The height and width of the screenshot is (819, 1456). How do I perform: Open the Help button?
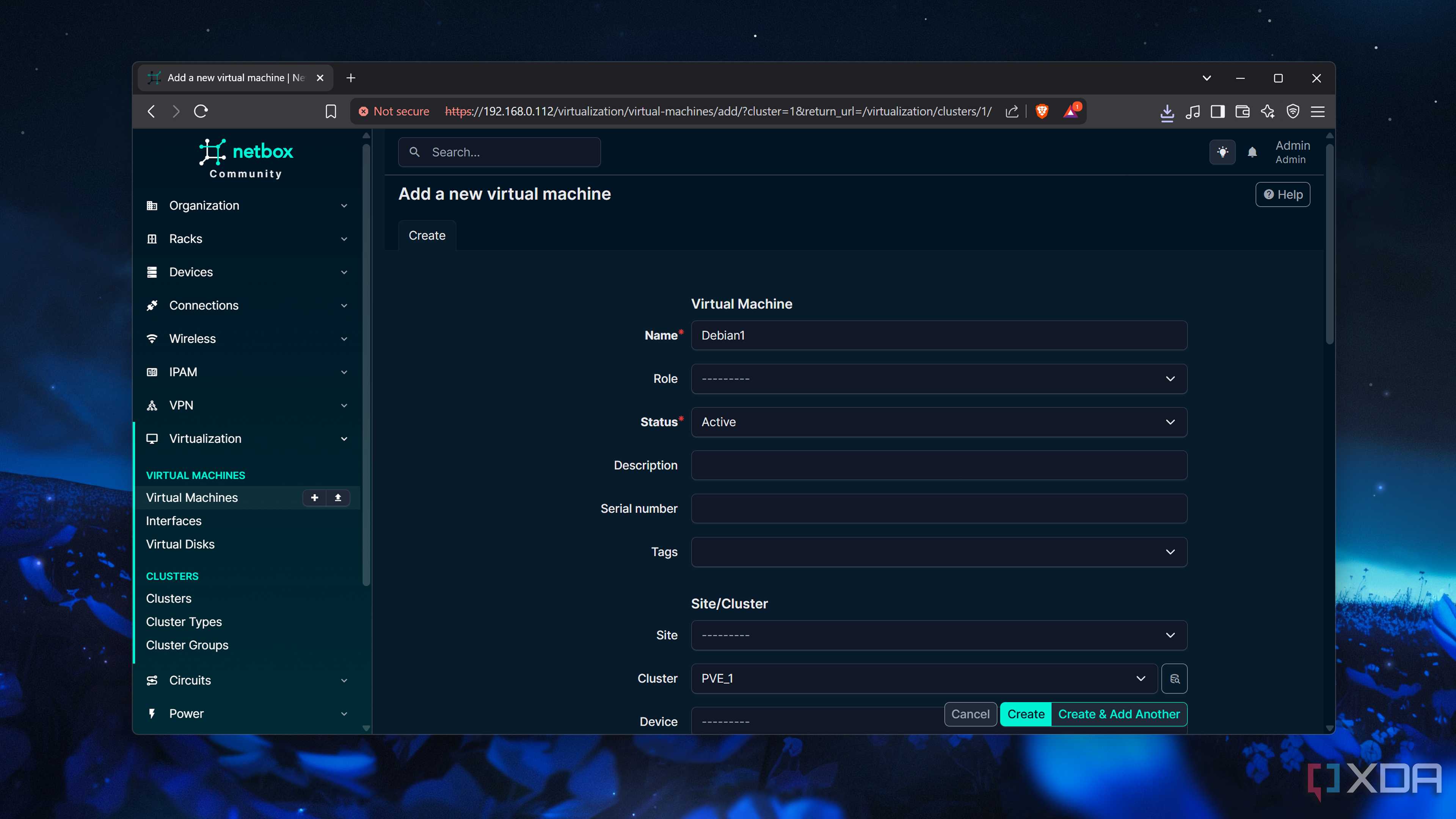[x=1282, y=194]
